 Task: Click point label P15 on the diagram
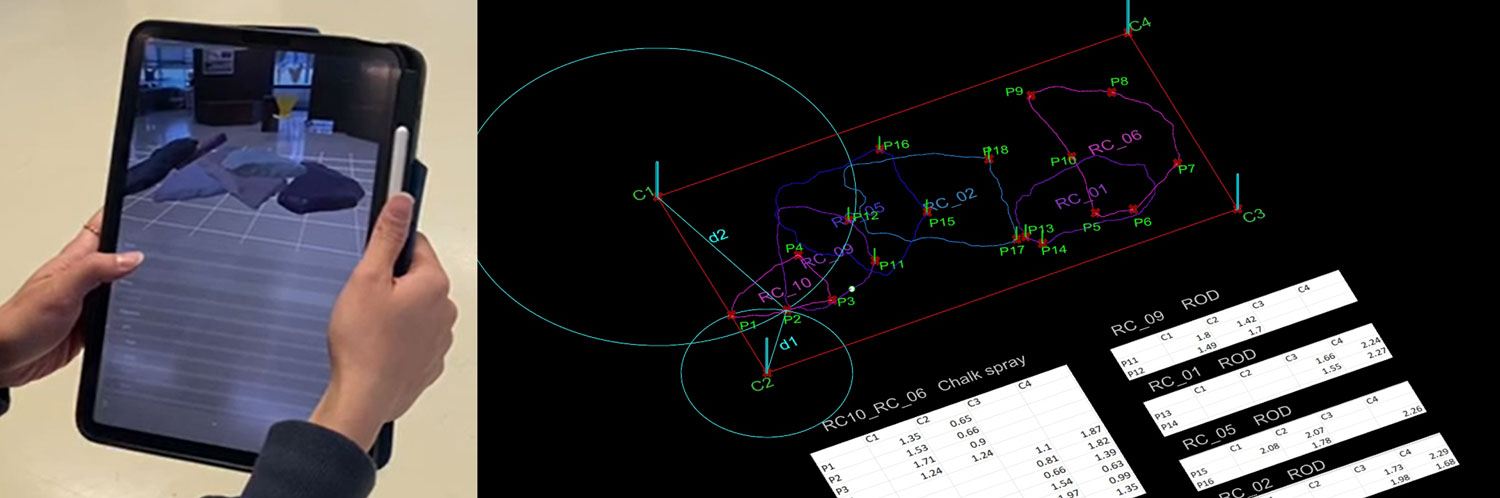tap(942, 222)
